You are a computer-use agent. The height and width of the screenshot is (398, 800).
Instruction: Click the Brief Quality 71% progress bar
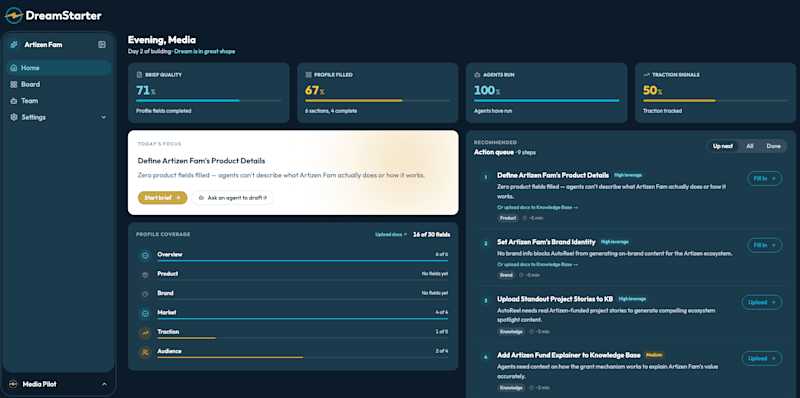[x=208, y=101]
